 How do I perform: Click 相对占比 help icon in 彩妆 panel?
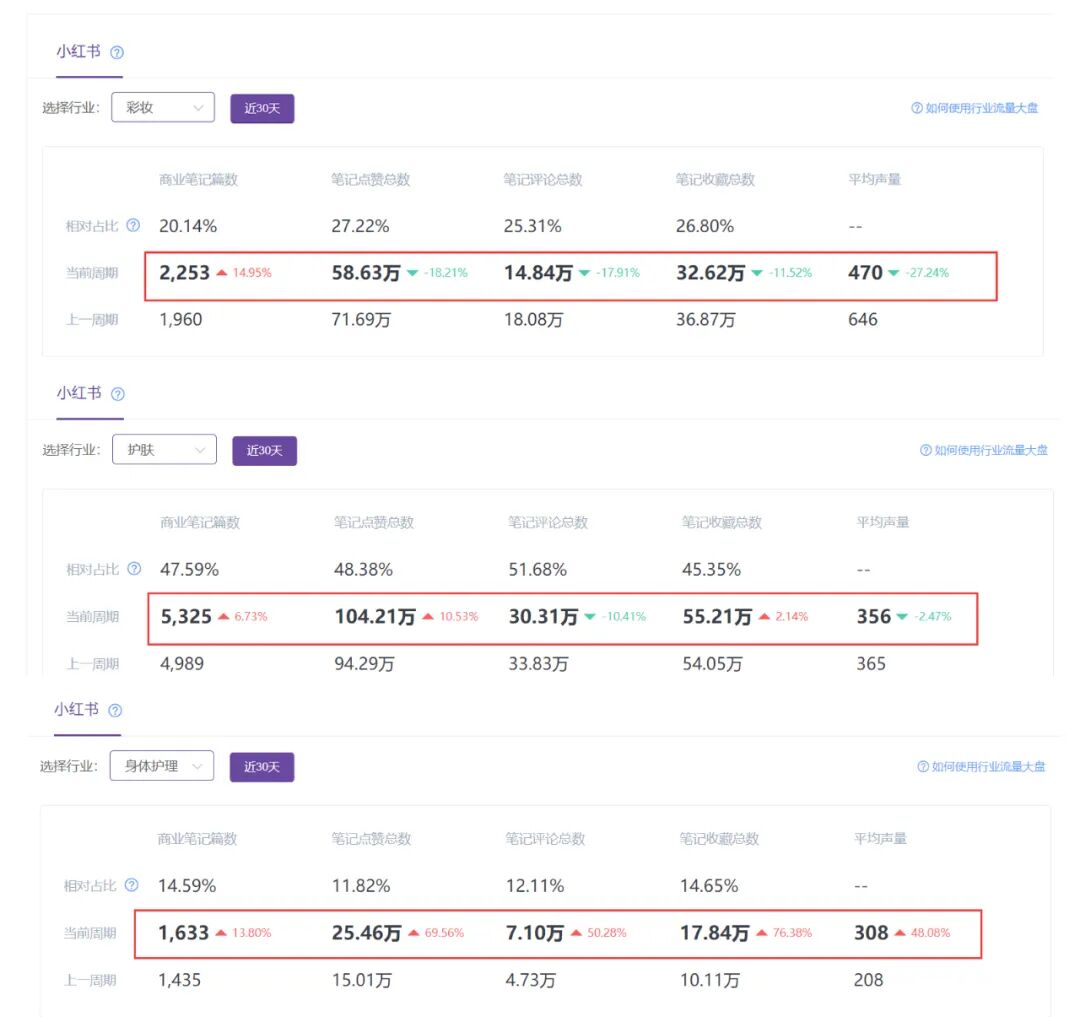[x=134, y=225]
